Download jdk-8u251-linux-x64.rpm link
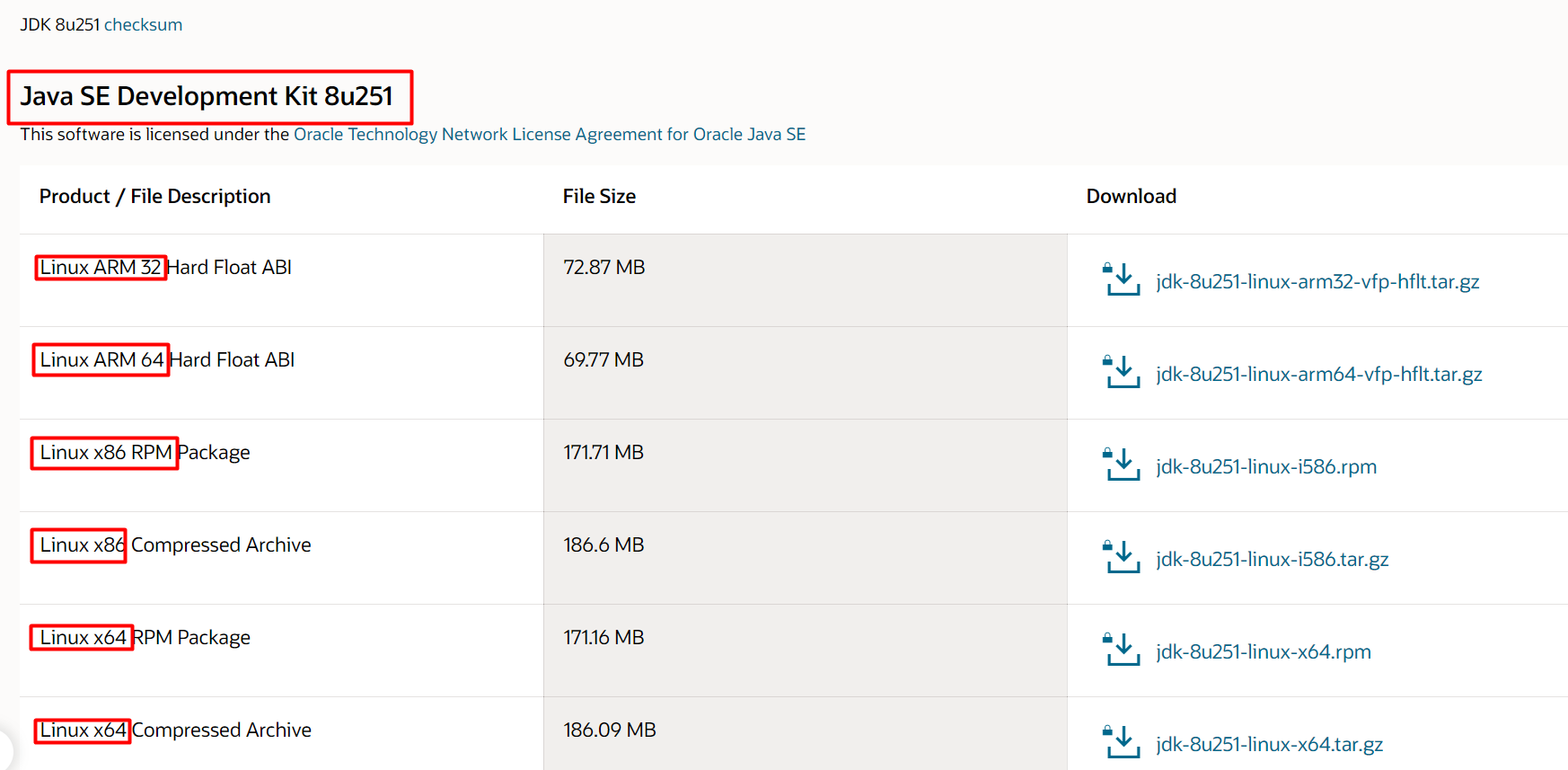The width and height of the screenshot is (1568, 770). point(1264,651)
